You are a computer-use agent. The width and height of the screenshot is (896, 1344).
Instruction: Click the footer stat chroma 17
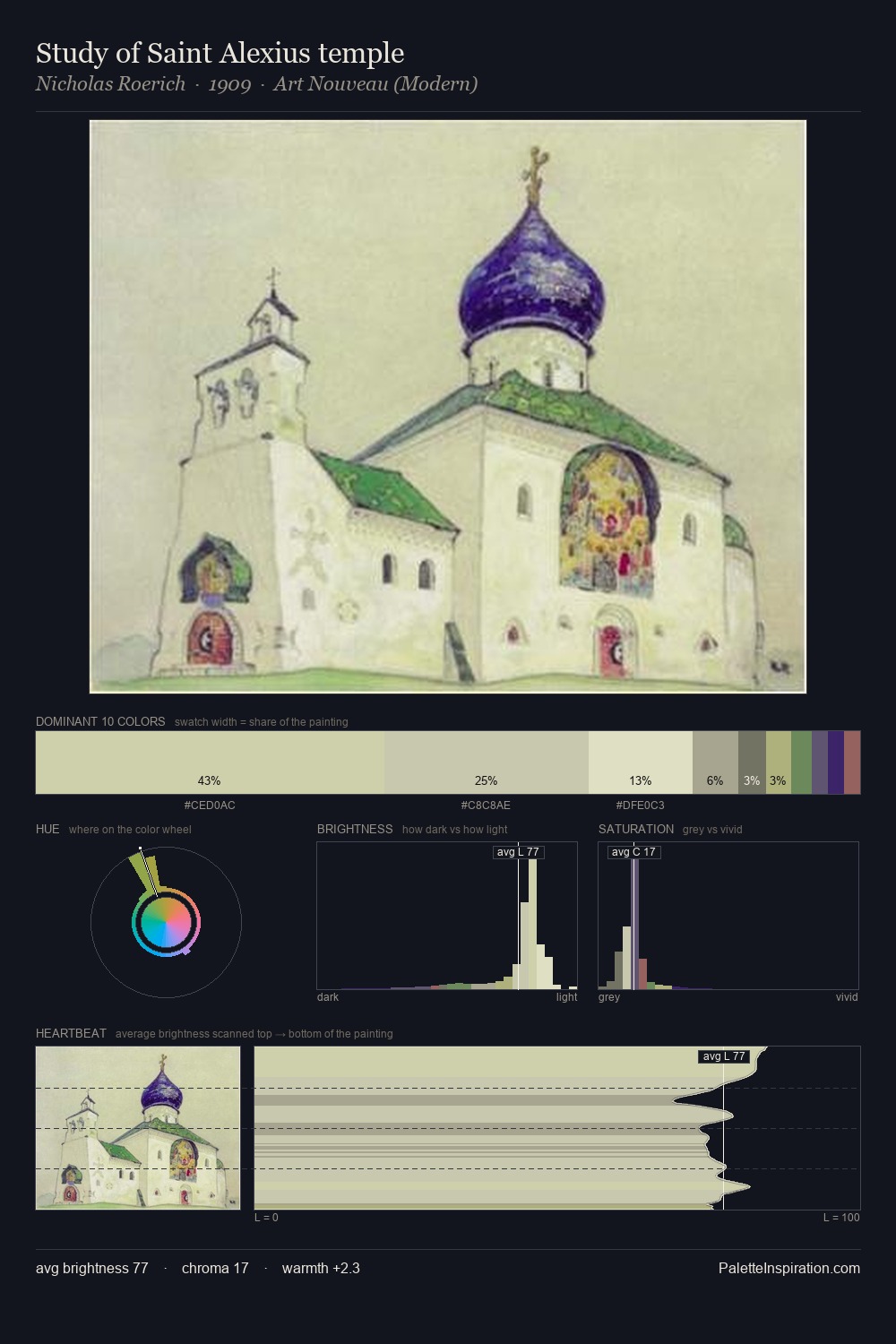[x=215, y=1268]
